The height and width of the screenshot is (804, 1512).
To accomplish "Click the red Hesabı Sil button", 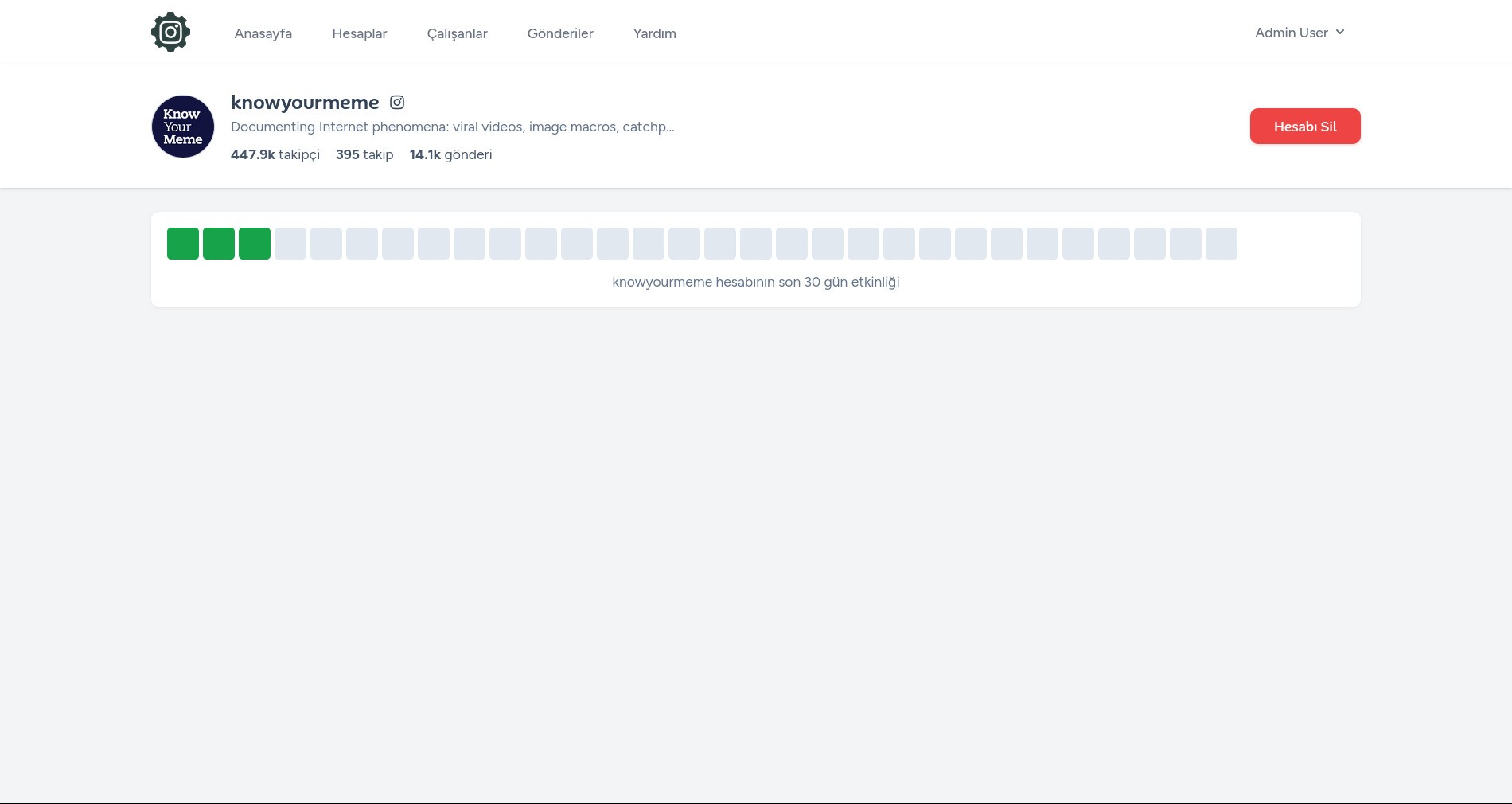I will point(1305,127).
